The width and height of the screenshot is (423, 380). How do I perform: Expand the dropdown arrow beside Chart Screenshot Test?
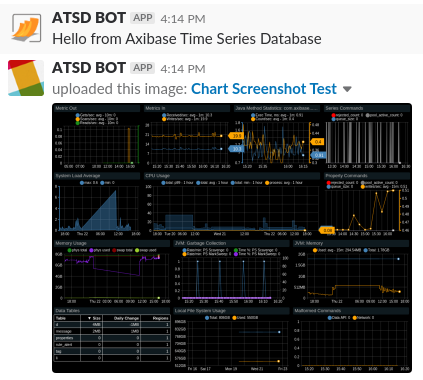click(347, 89)
